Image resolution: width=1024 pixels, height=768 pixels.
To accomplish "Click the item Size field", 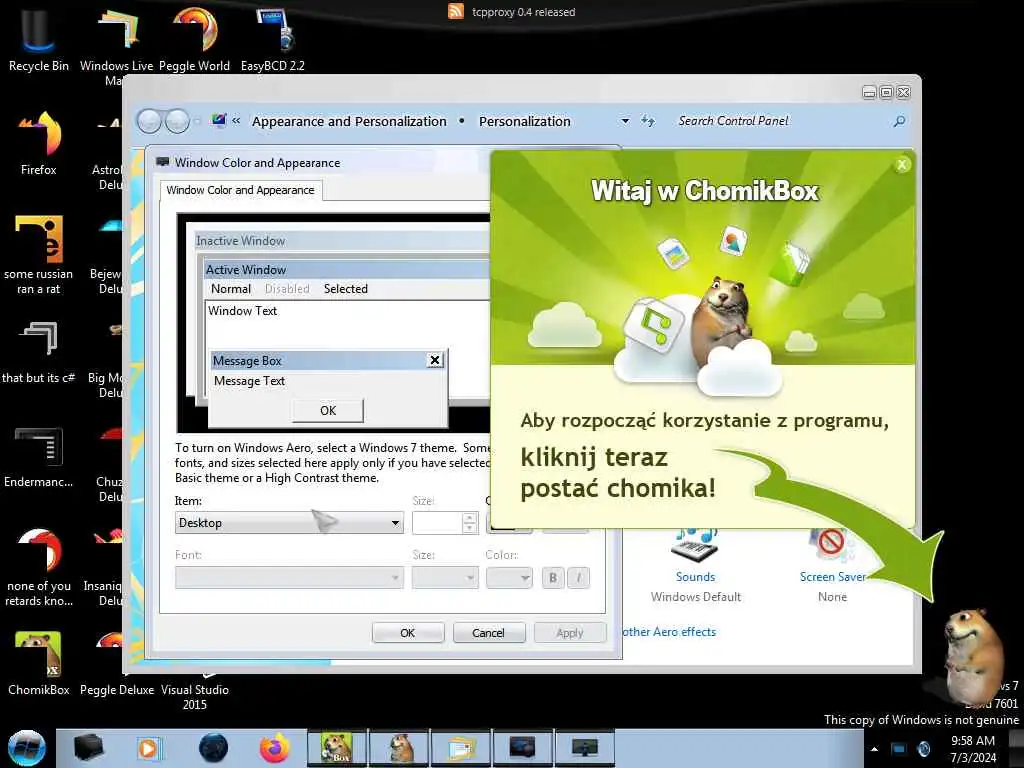I will coord(438,522).
